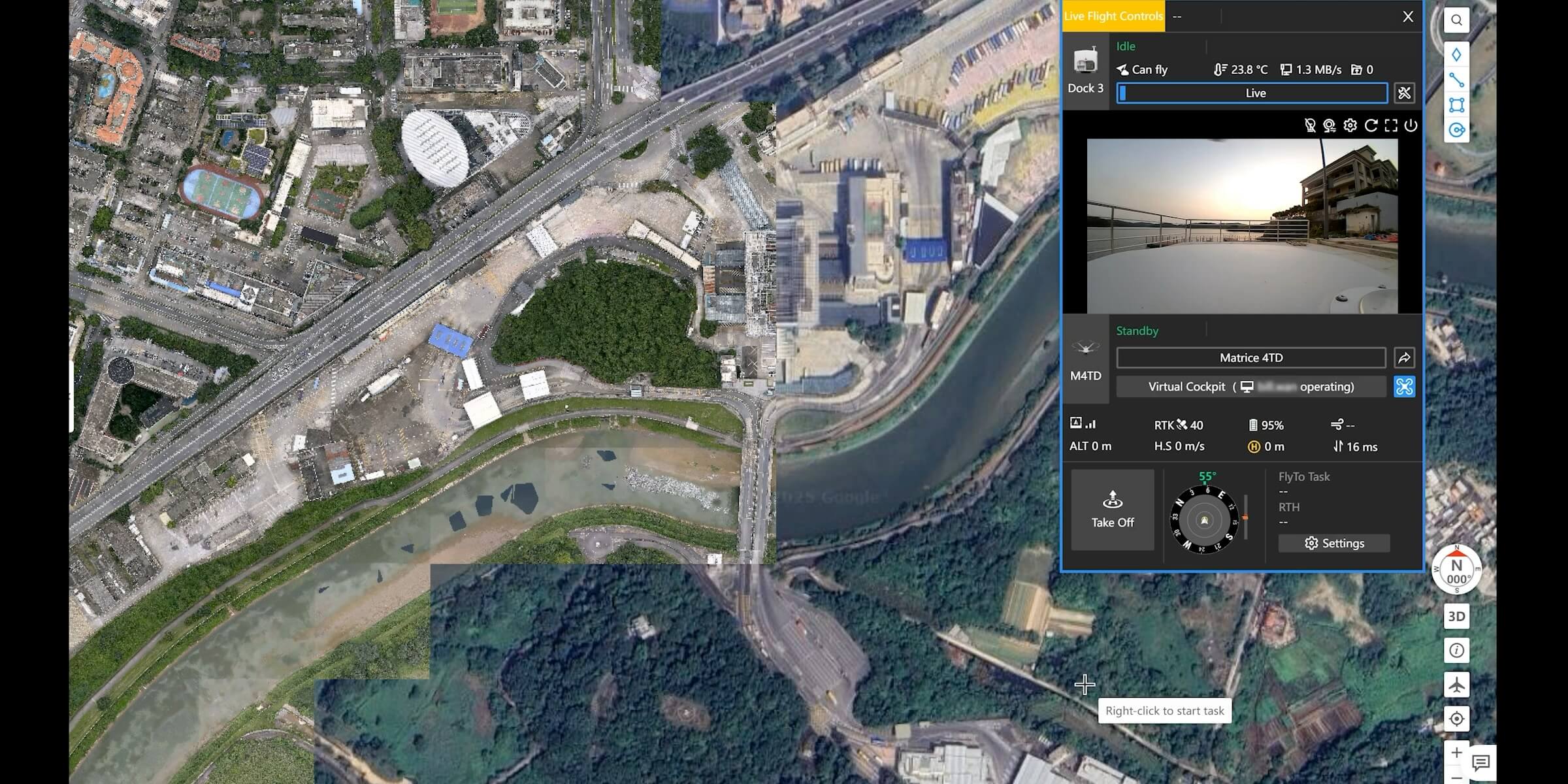Click the dock livestream video thumbnail
Screen dimensions: 1568x784
[1242, 226]
